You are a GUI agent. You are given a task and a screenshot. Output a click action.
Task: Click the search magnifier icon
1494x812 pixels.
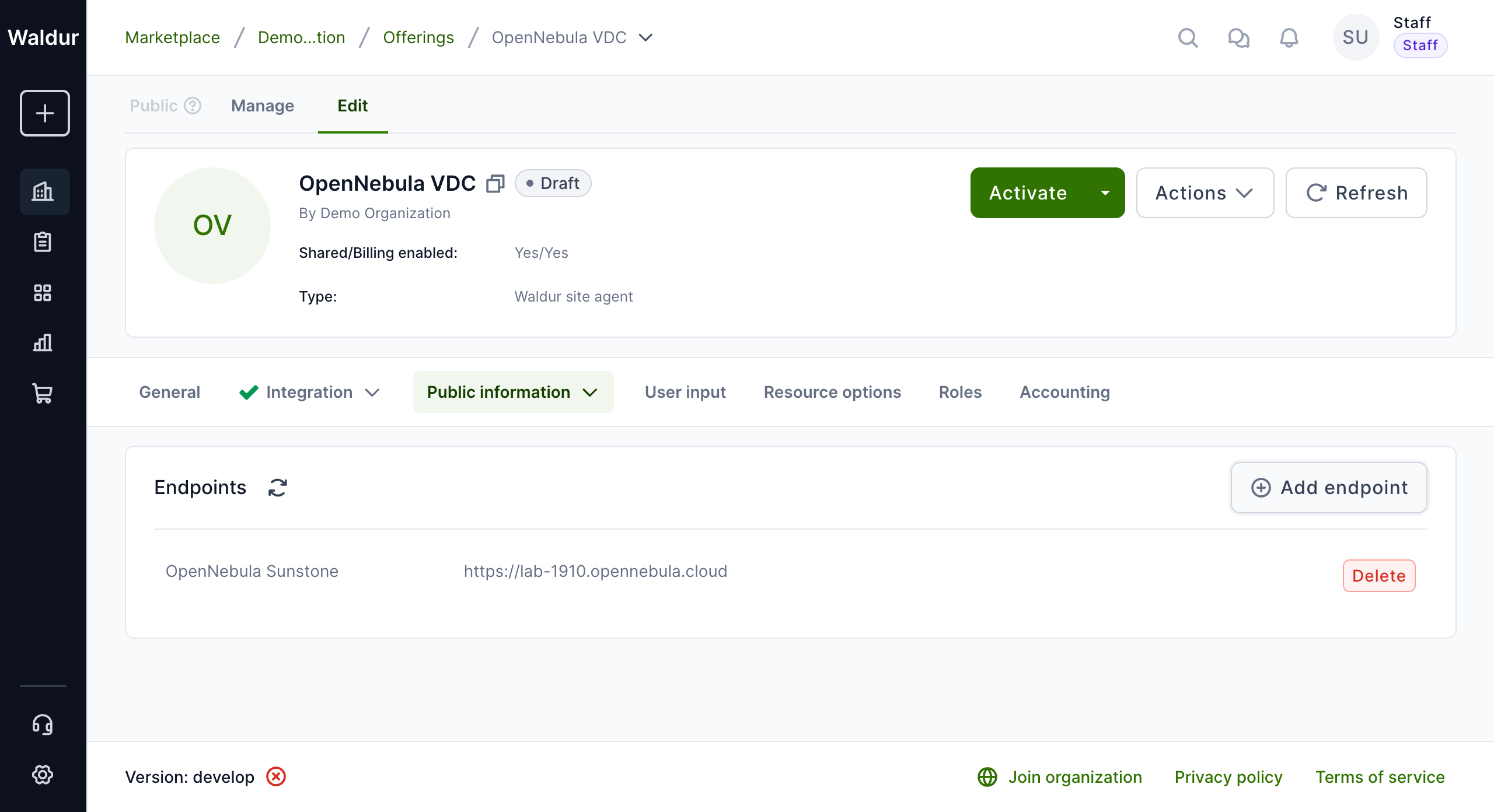point(1188,38)
